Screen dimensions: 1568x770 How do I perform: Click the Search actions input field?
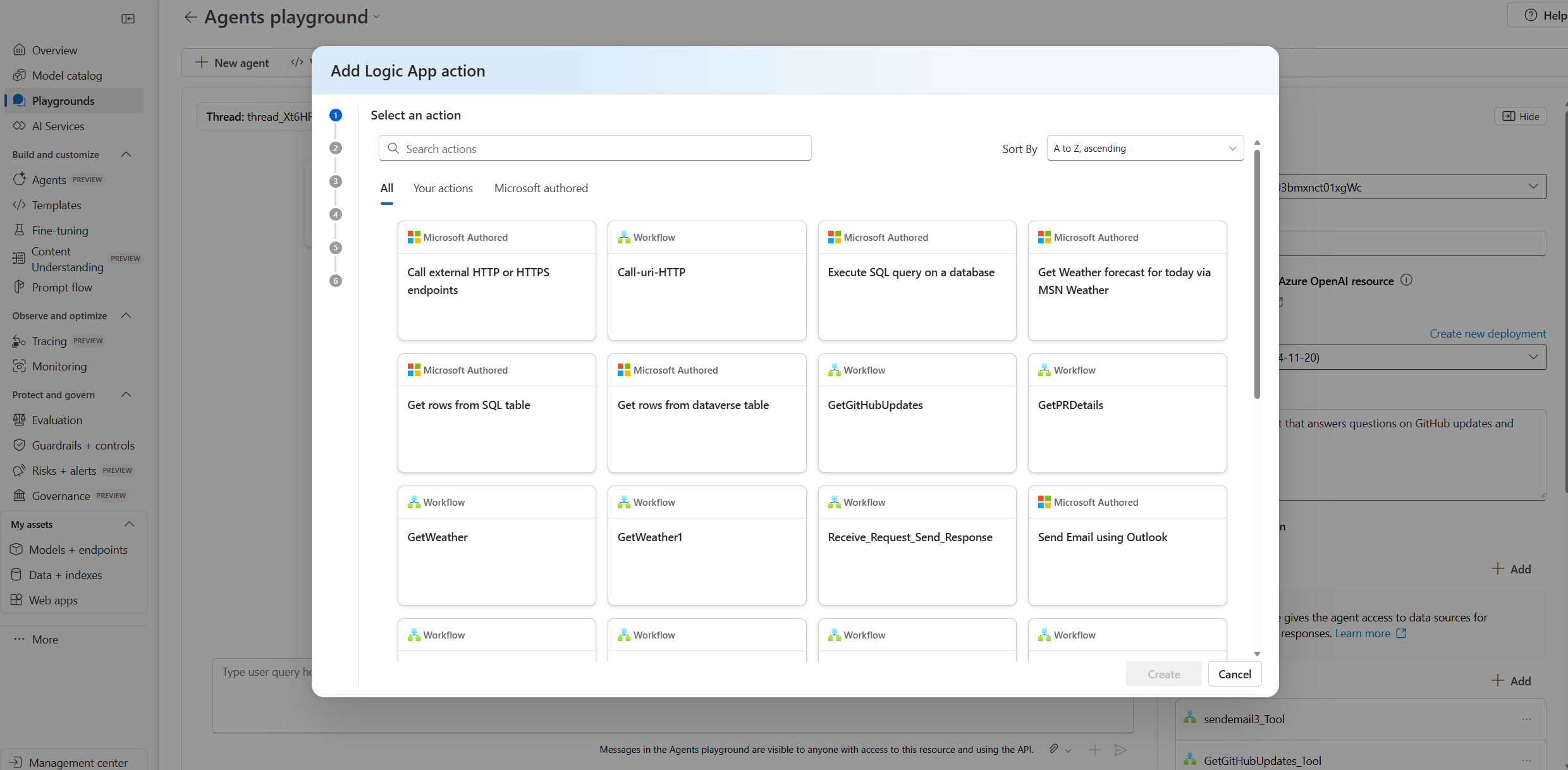(594, 148)
